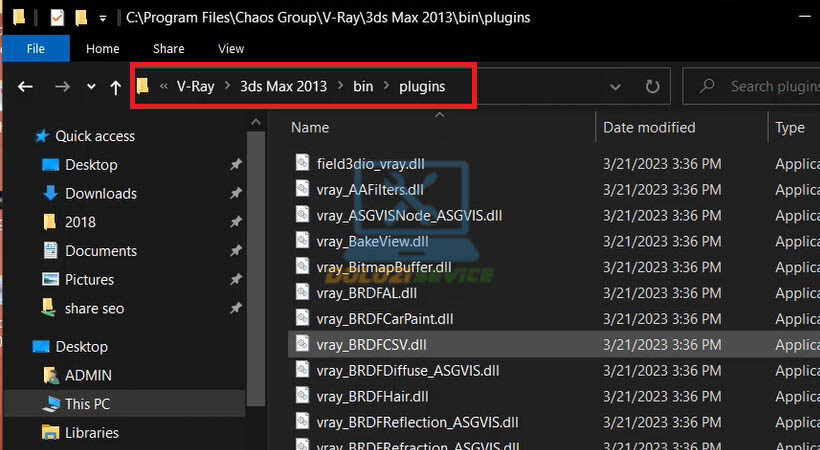820x450 pixels.
Task: Open the Share ribbon tab
Action: coord(168,49)
